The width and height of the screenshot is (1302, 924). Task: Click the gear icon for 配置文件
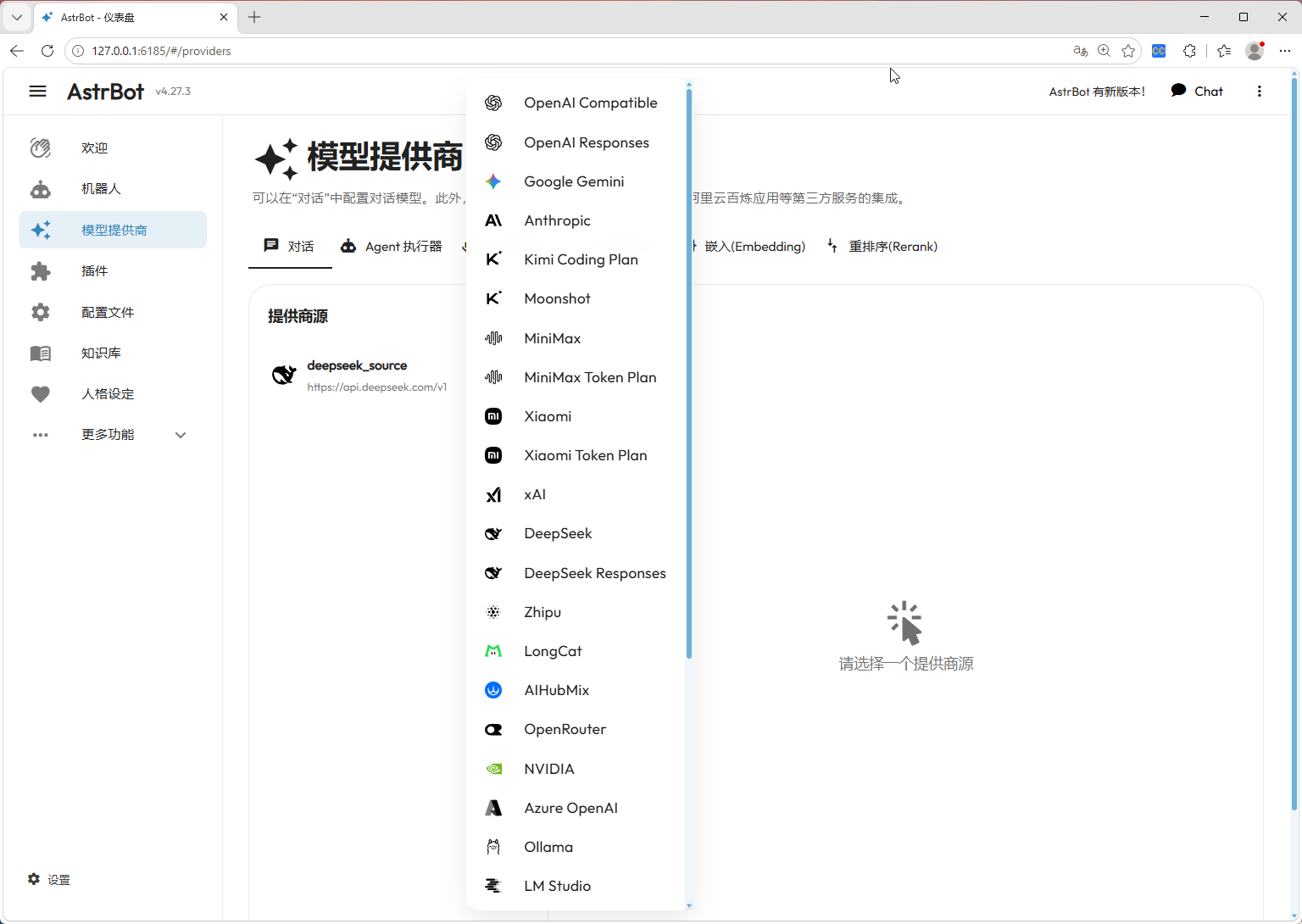pyautogui.click(x=41, y=312)
